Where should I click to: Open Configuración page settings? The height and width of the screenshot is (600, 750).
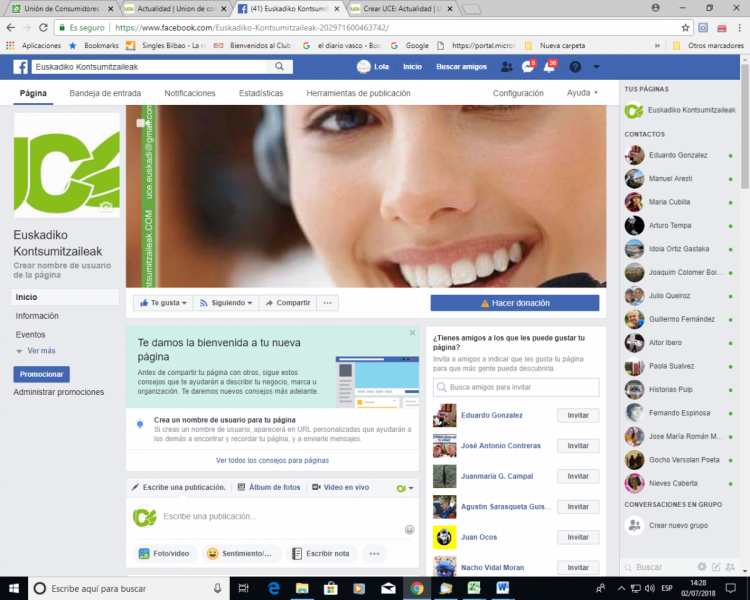[518, 93]
